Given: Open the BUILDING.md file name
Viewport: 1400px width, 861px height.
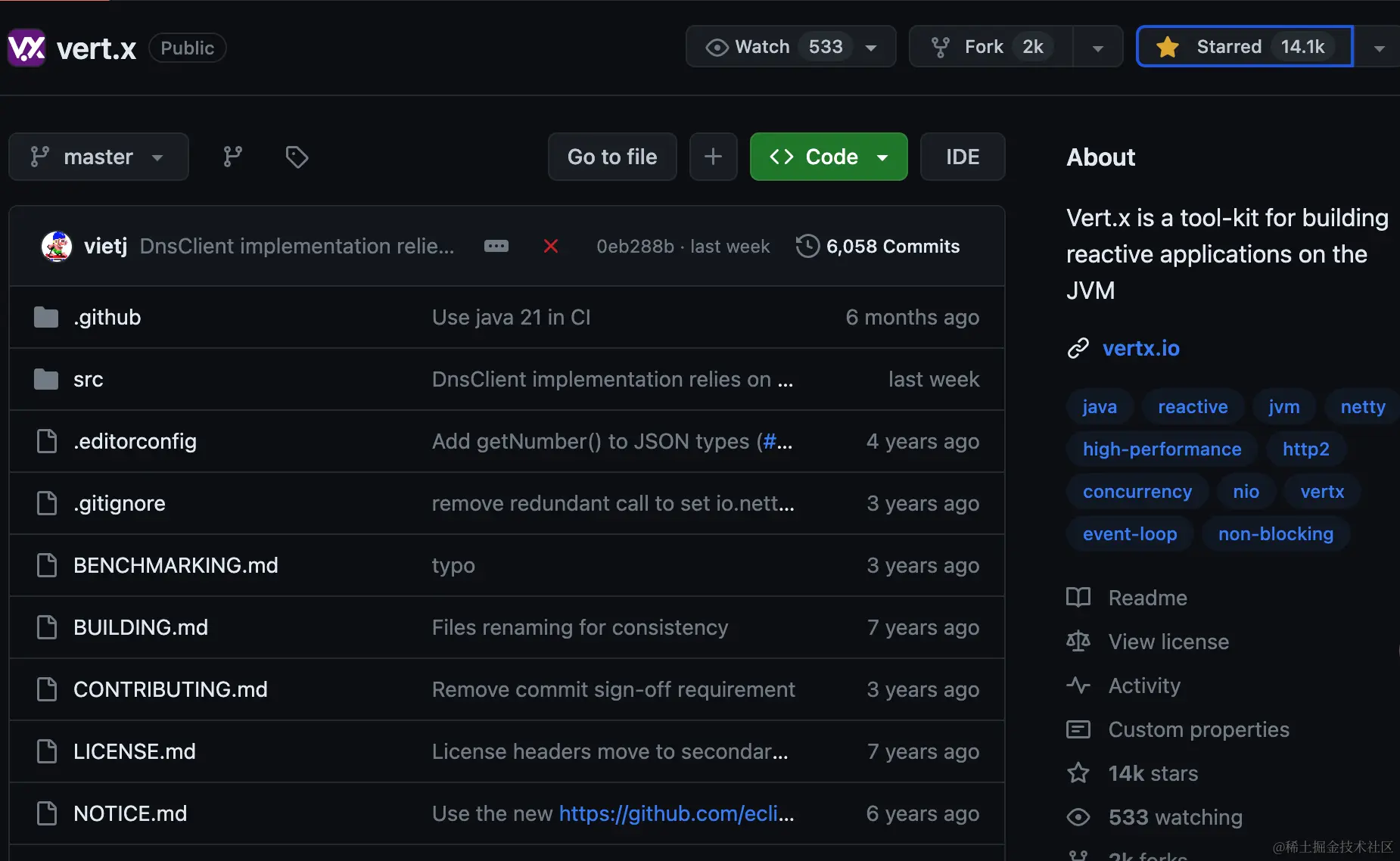Looking at the screenshot, I should [141, 627].
